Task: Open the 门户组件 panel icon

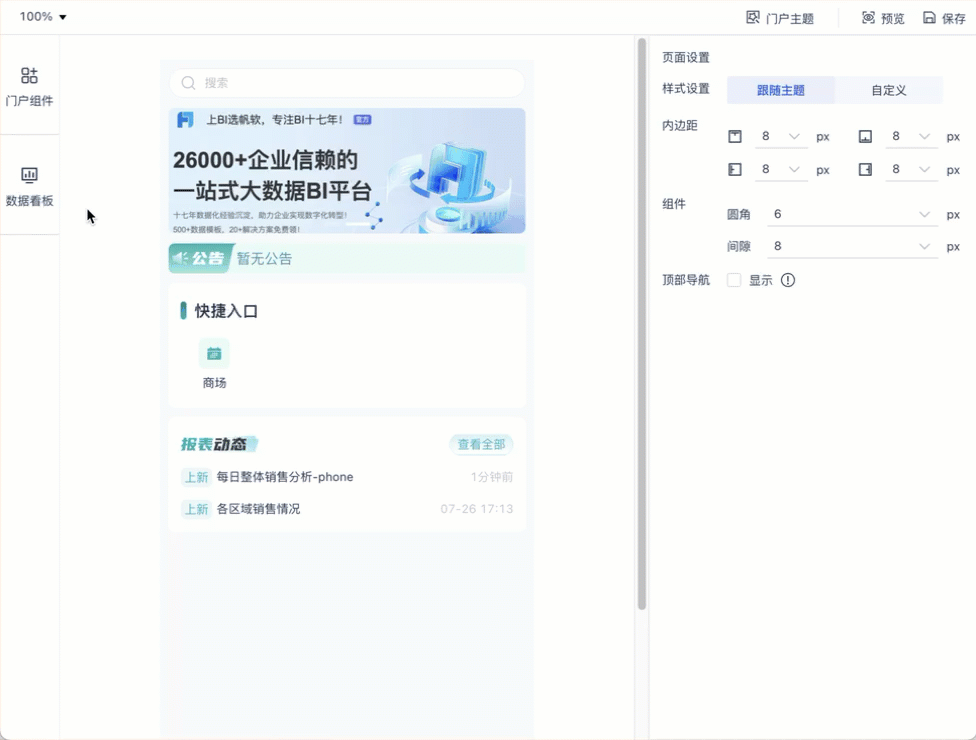Action: [x=29, y=75]
